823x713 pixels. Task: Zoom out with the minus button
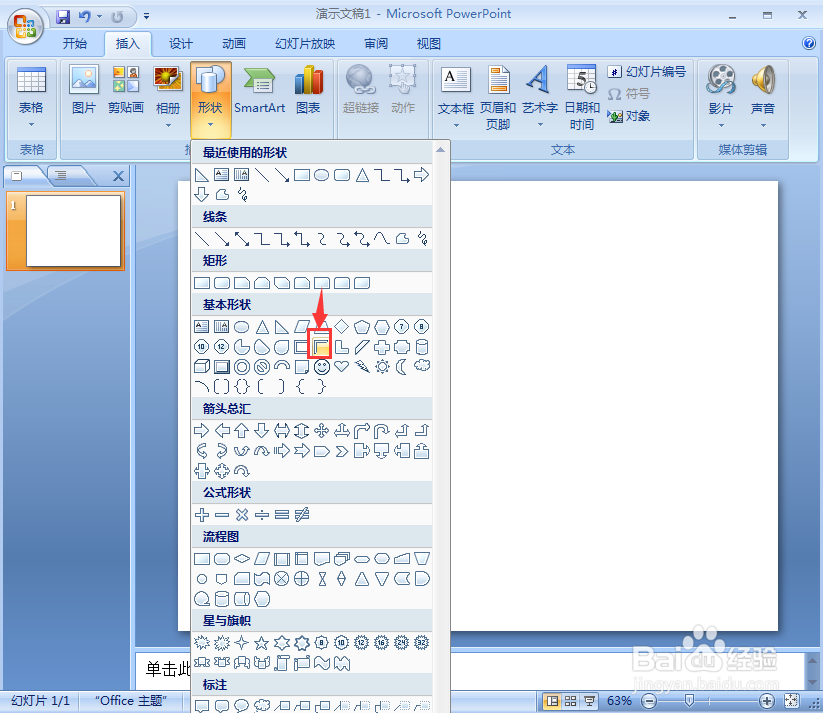[649, 701]
